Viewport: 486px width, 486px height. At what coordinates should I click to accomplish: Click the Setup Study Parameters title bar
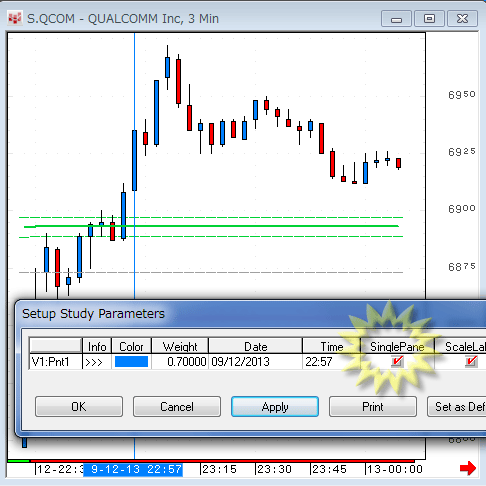250,314
